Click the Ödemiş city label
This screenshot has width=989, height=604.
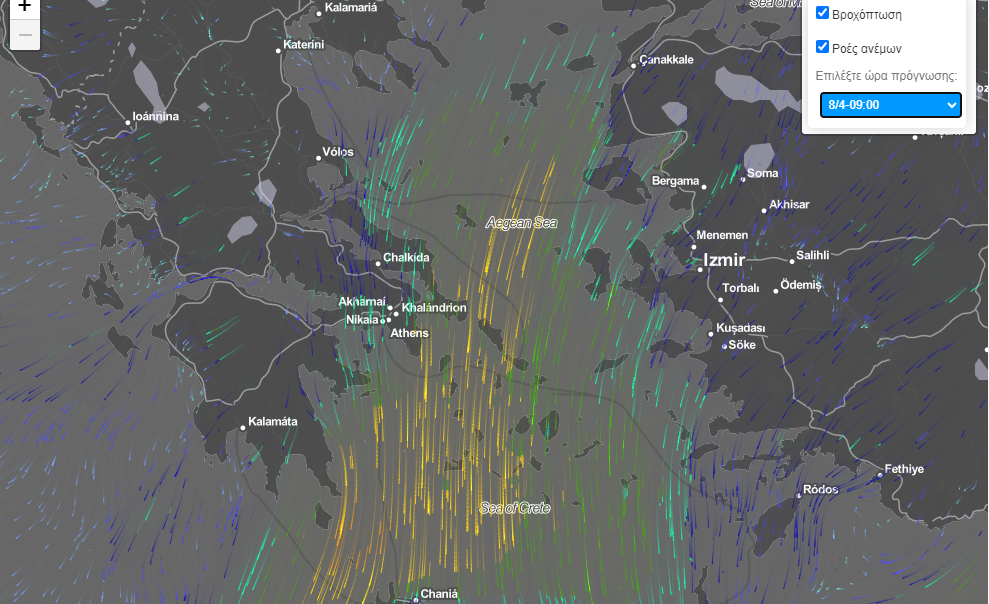coord(801,285)
